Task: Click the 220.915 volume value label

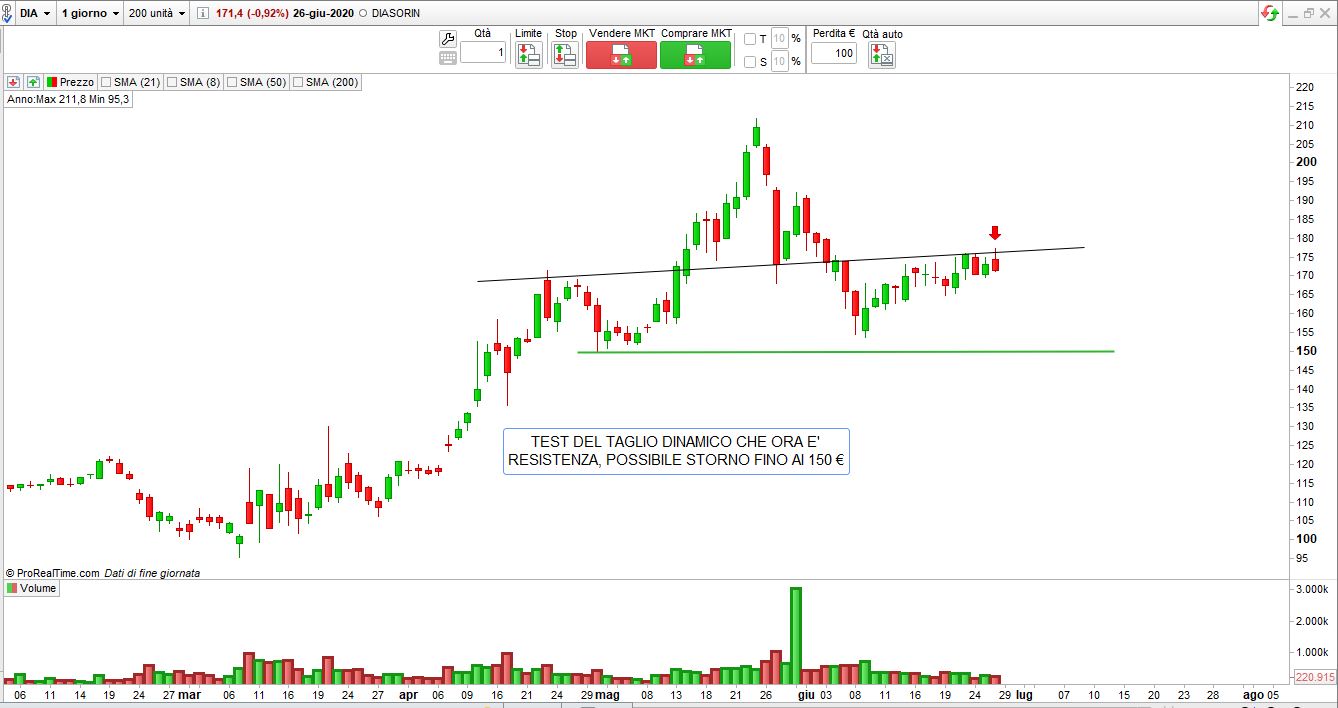Action: (1313, 677)
